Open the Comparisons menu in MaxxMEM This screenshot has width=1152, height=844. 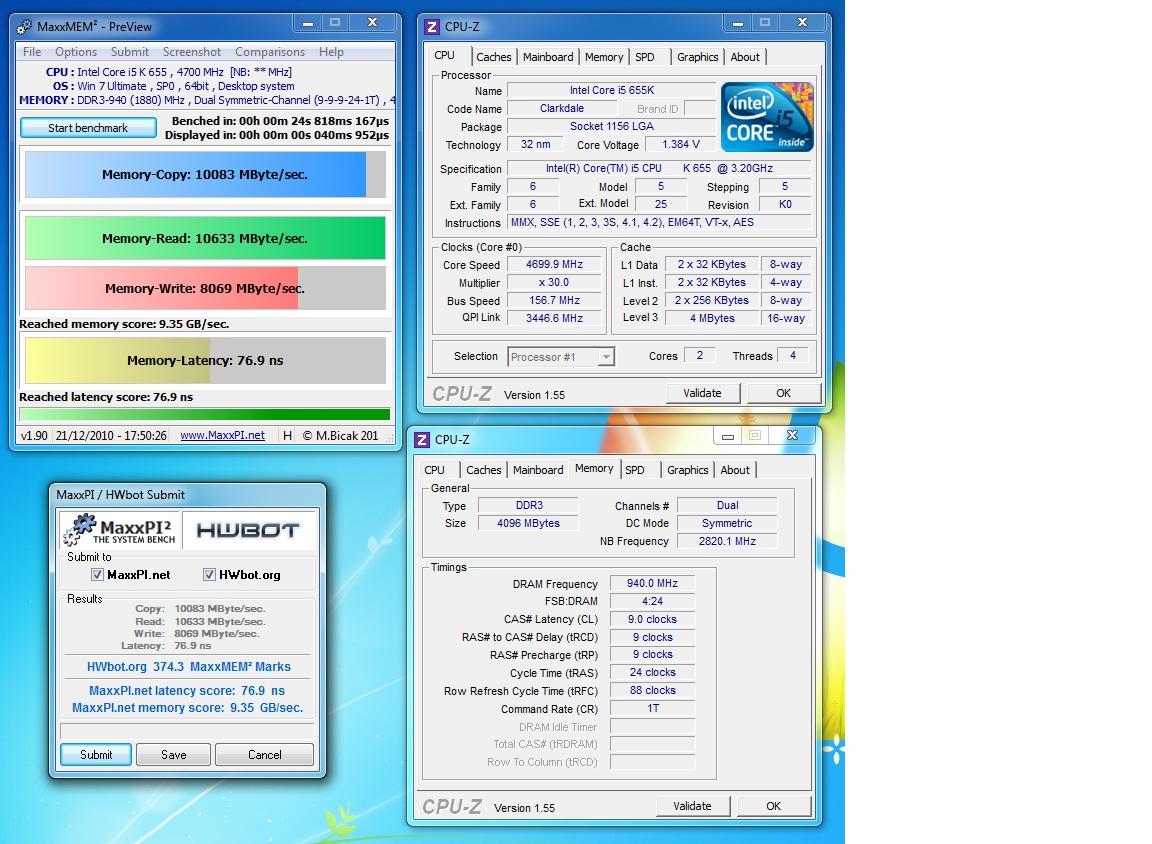[x=270, y=51]
